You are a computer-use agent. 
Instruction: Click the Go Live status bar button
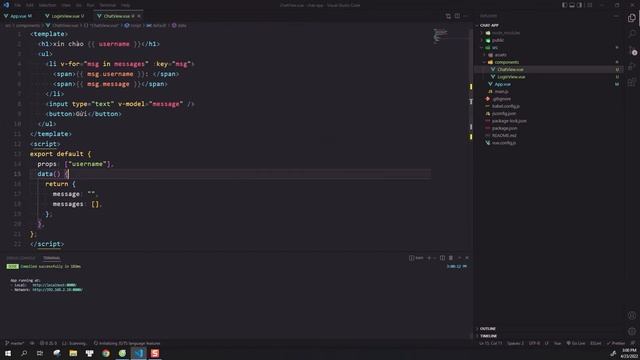click(x=576, y=343)
